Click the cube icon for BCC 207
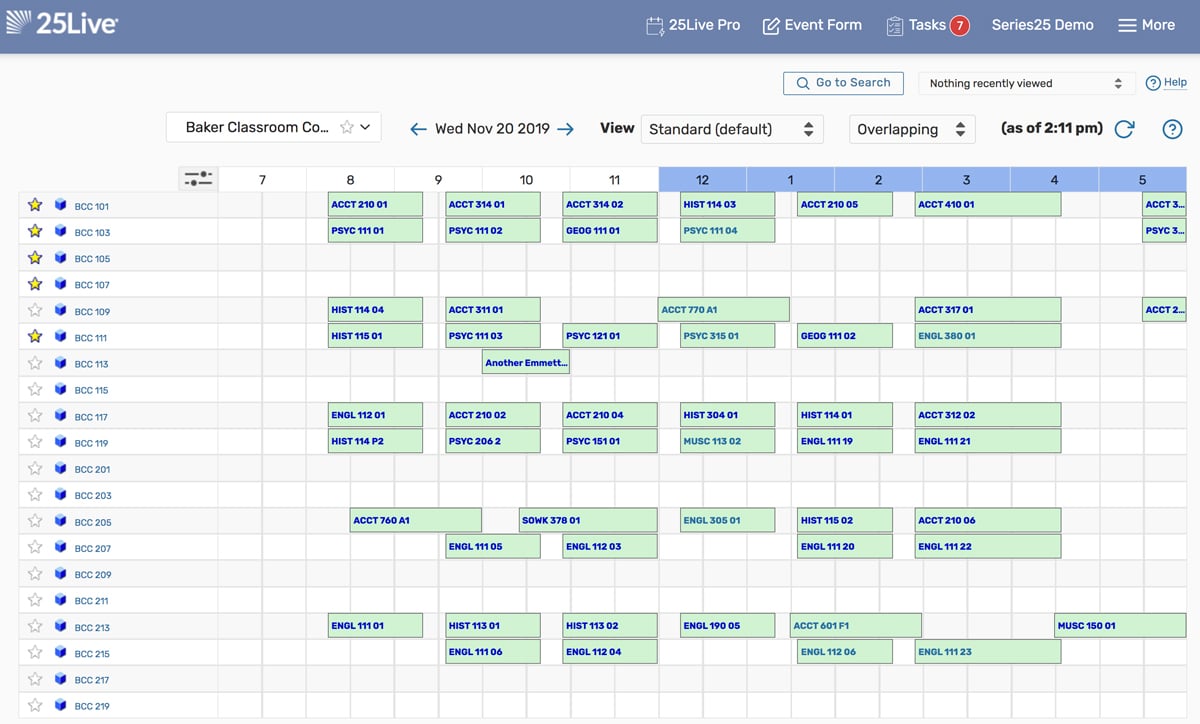The height and width of the screenshot is (724, 1200). 60,548
